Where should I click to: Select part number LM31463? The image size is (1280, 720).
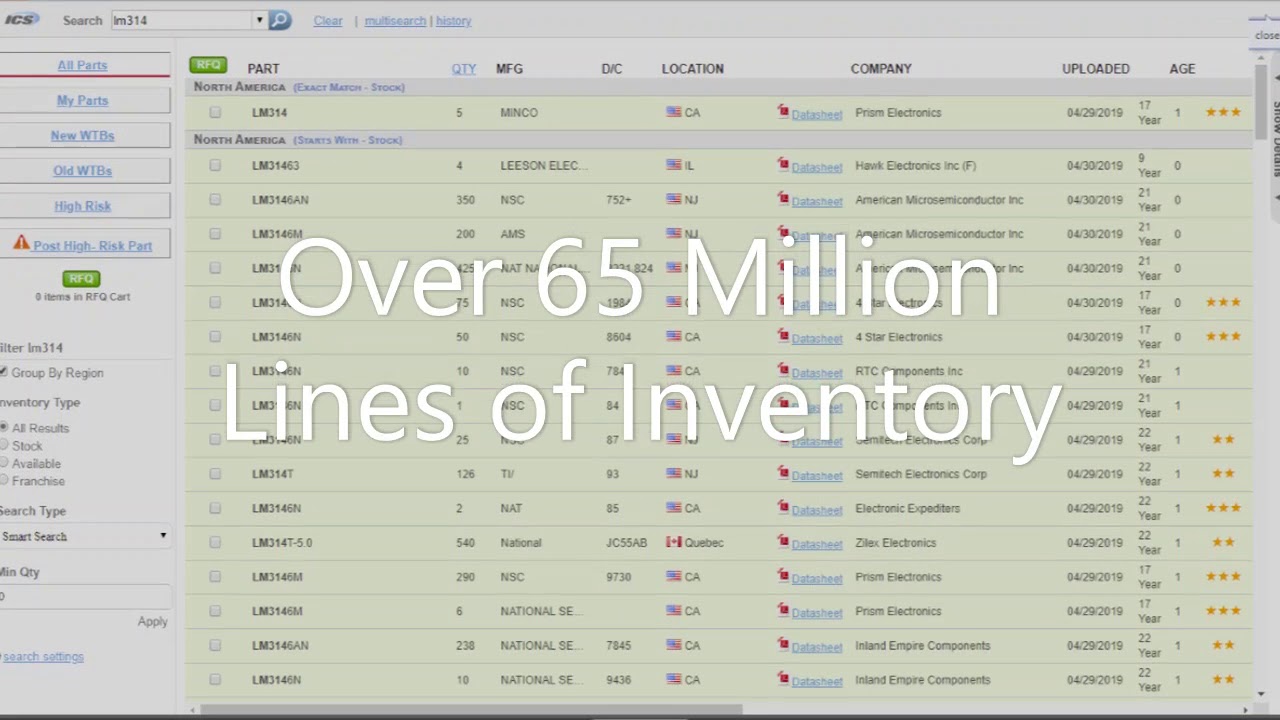pos(275,166)
